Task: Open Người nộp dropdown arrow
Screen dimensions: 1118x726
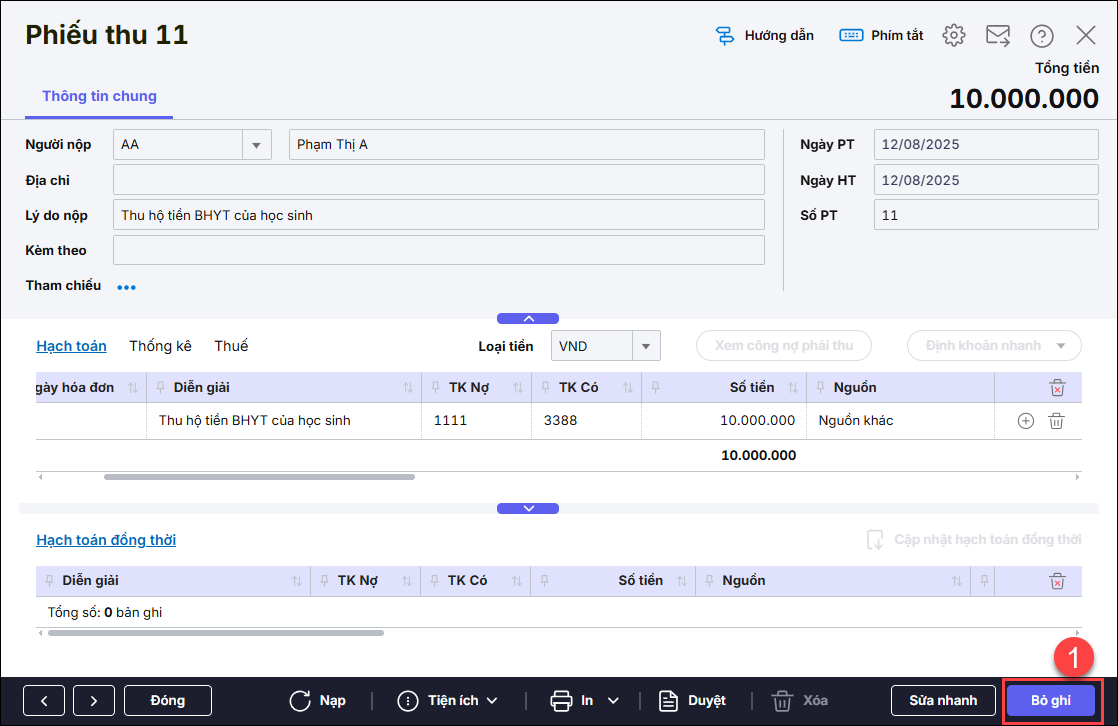Action: click(x=257, y=145)
